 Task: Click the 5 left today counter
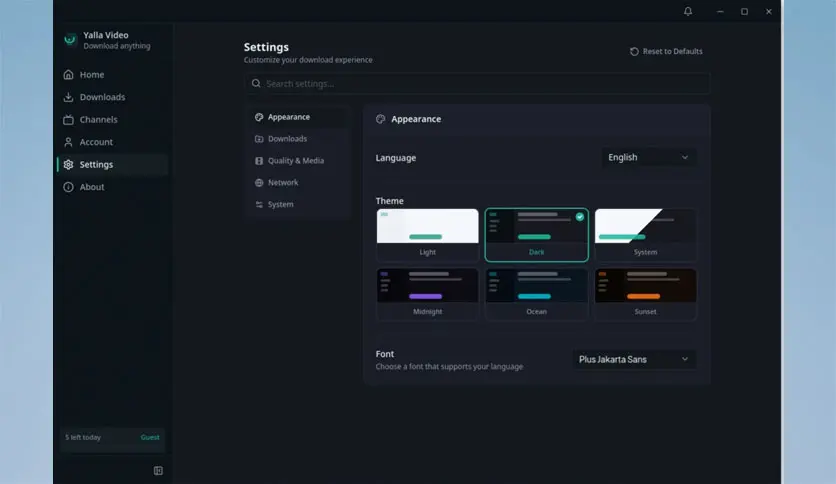pos(83,437)
